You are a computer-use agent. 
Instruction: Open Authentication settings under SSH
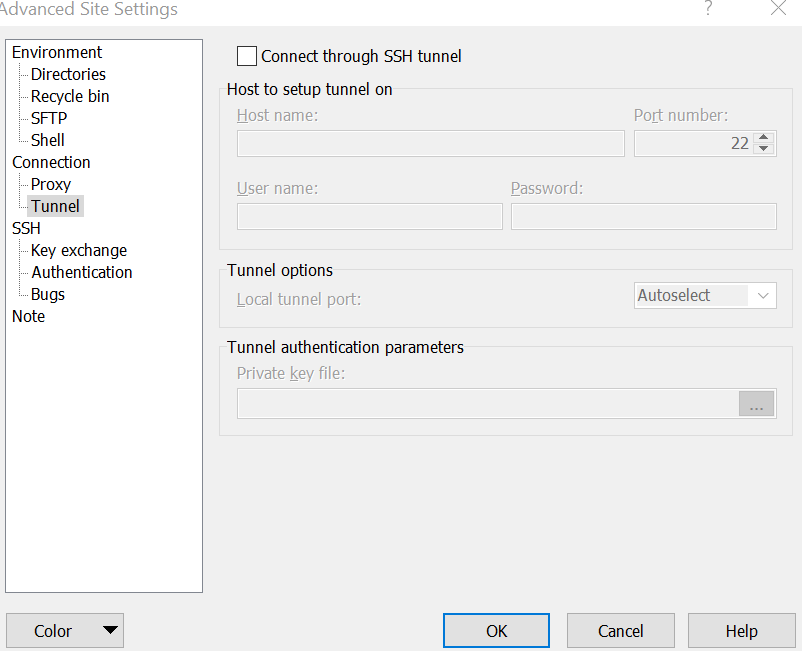click(82, 272)
